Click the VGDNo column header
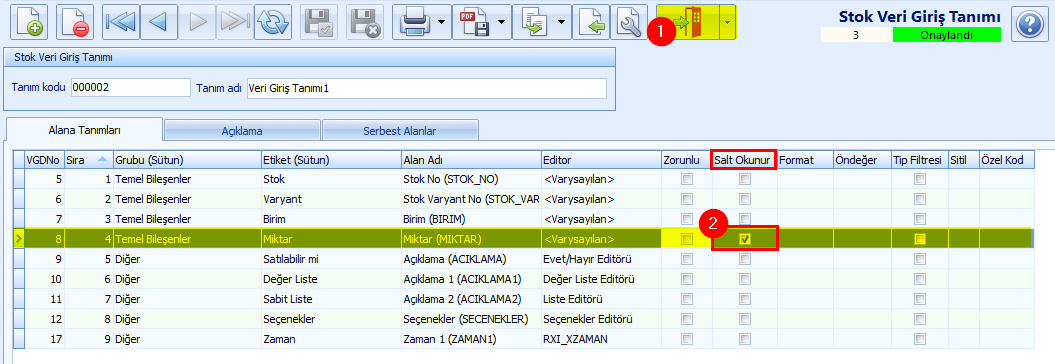This screenshot has width=1055, height=364. tap(44, 159)
